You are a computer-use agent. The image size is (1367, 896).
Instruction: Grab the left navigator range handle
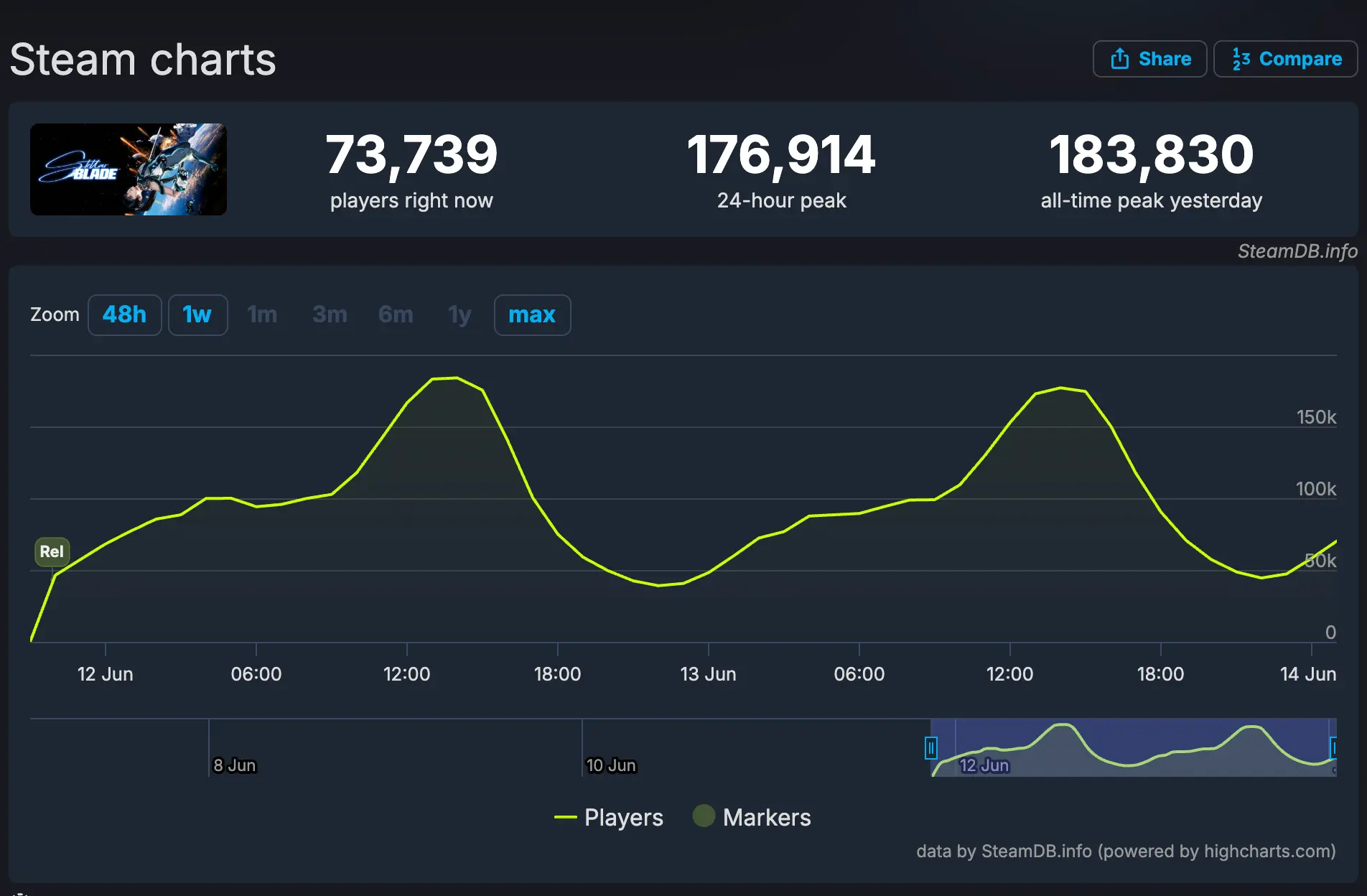(x=930, y=748)
